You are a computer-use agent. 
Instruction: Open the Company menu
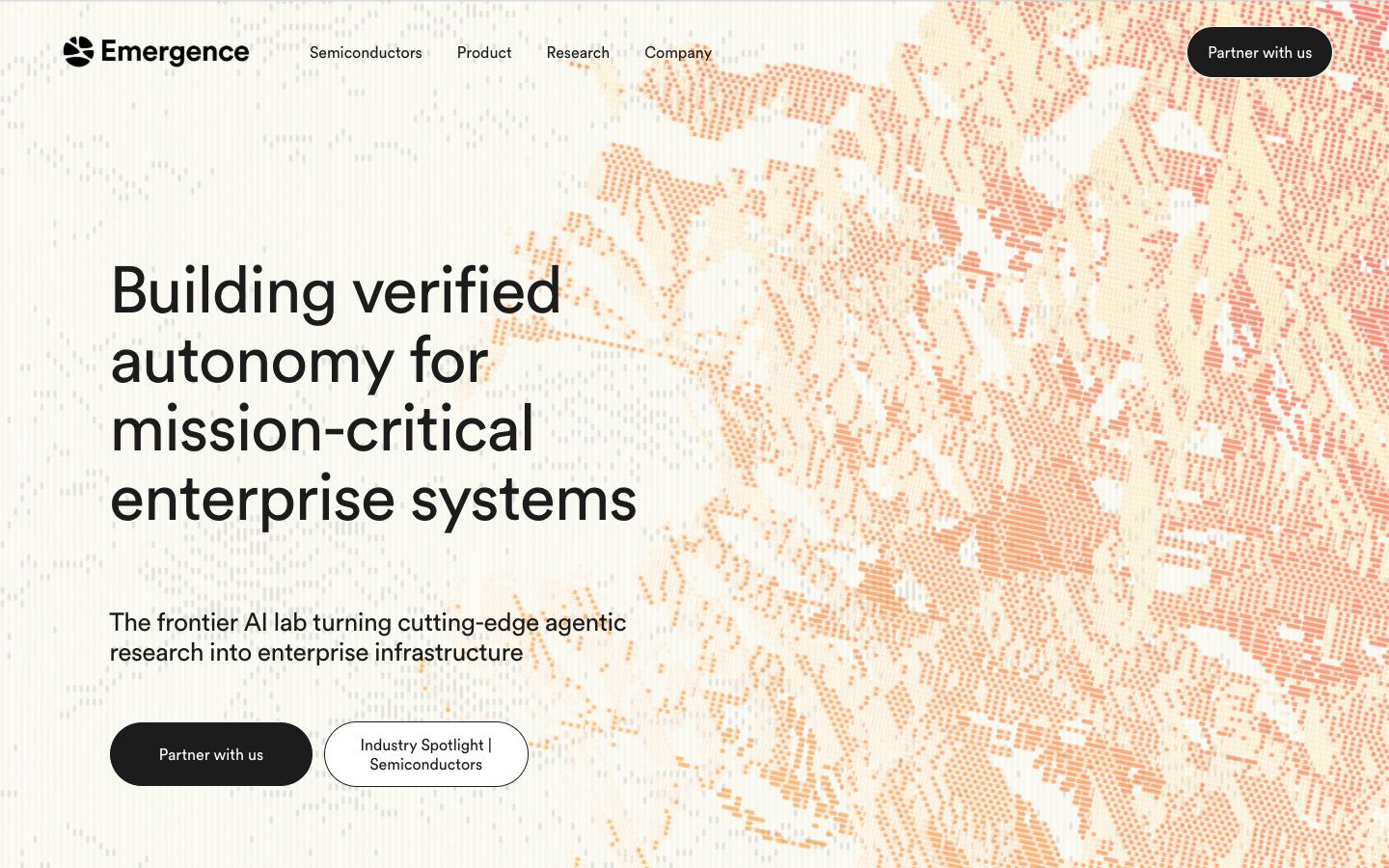[x=678, y=53]
